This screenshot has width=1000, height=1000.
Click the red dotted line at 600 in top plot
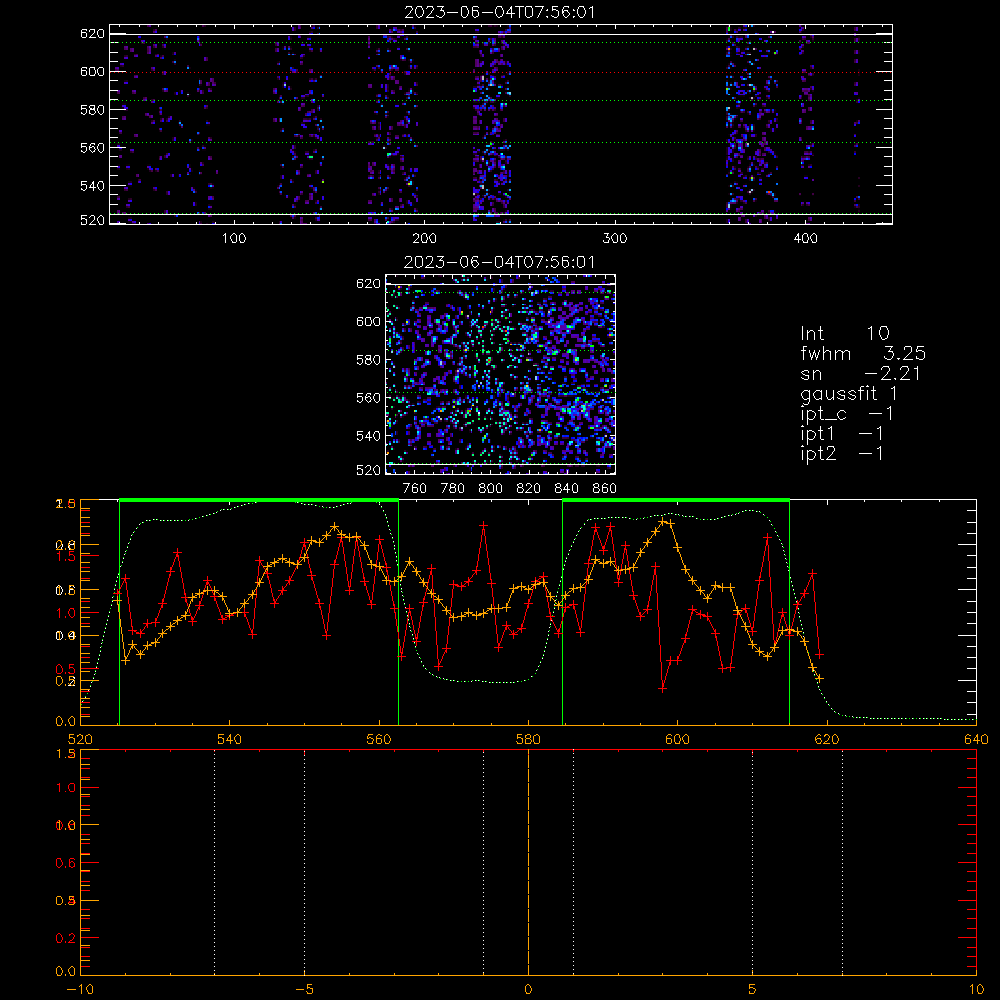[x=501, y=72]
